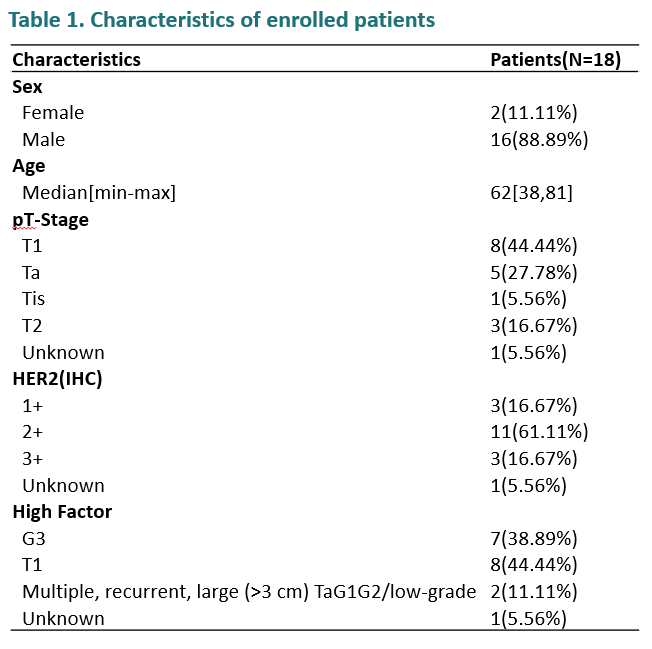Select the Tis row label
The width and height of the screenshot is (652, 649).
click(34, 299)
